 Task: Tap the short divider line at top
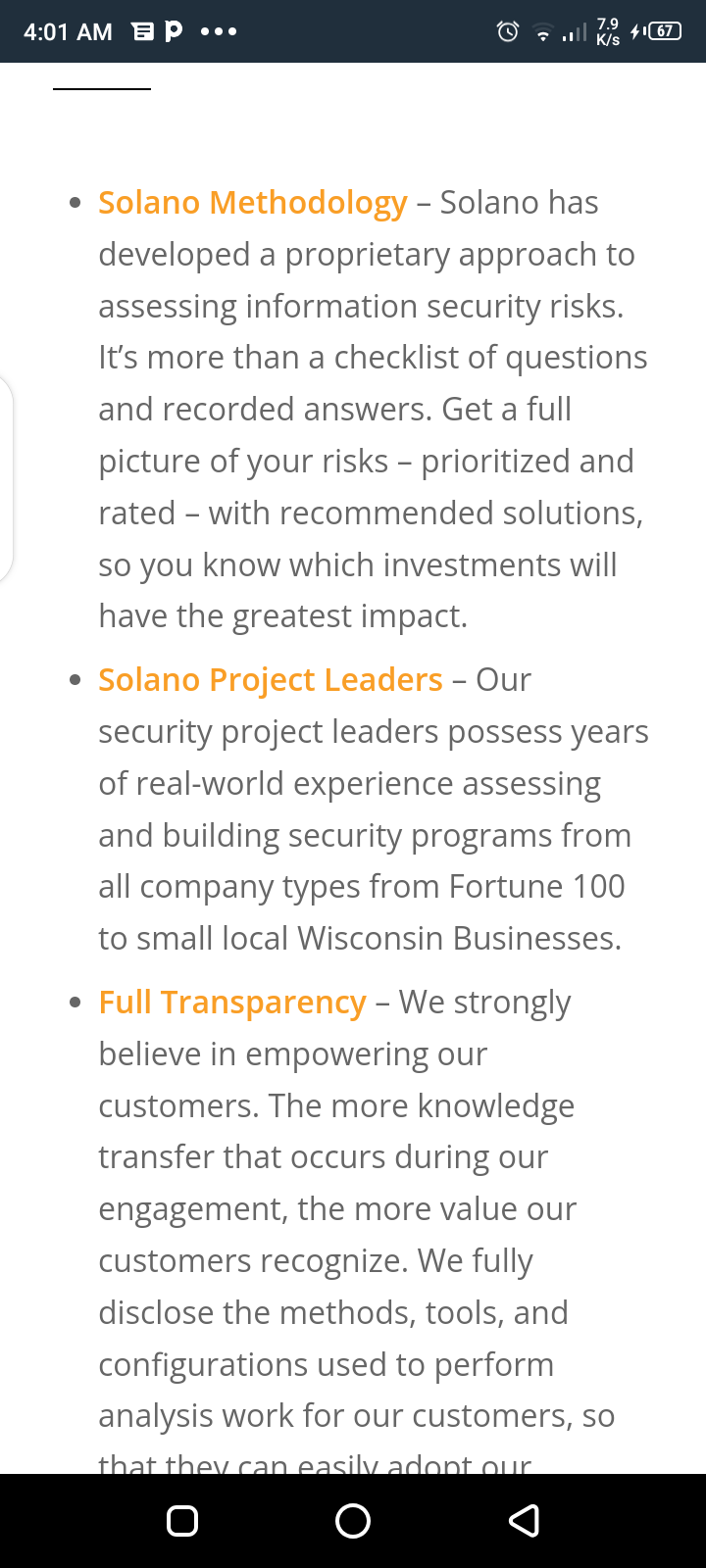[x=102, y=89]
